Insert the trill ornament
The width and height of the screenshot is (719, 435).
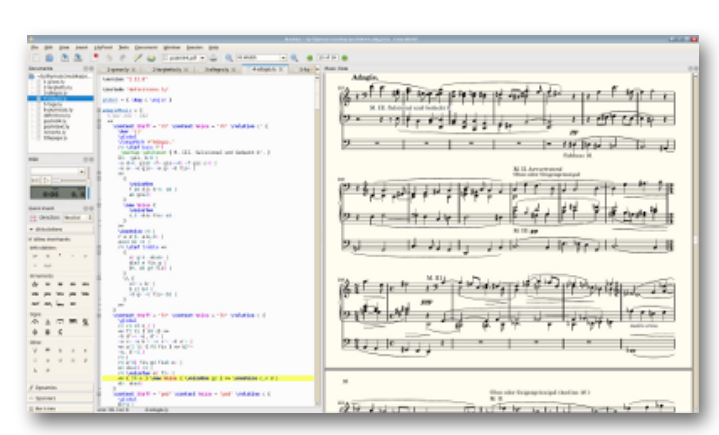35,284
